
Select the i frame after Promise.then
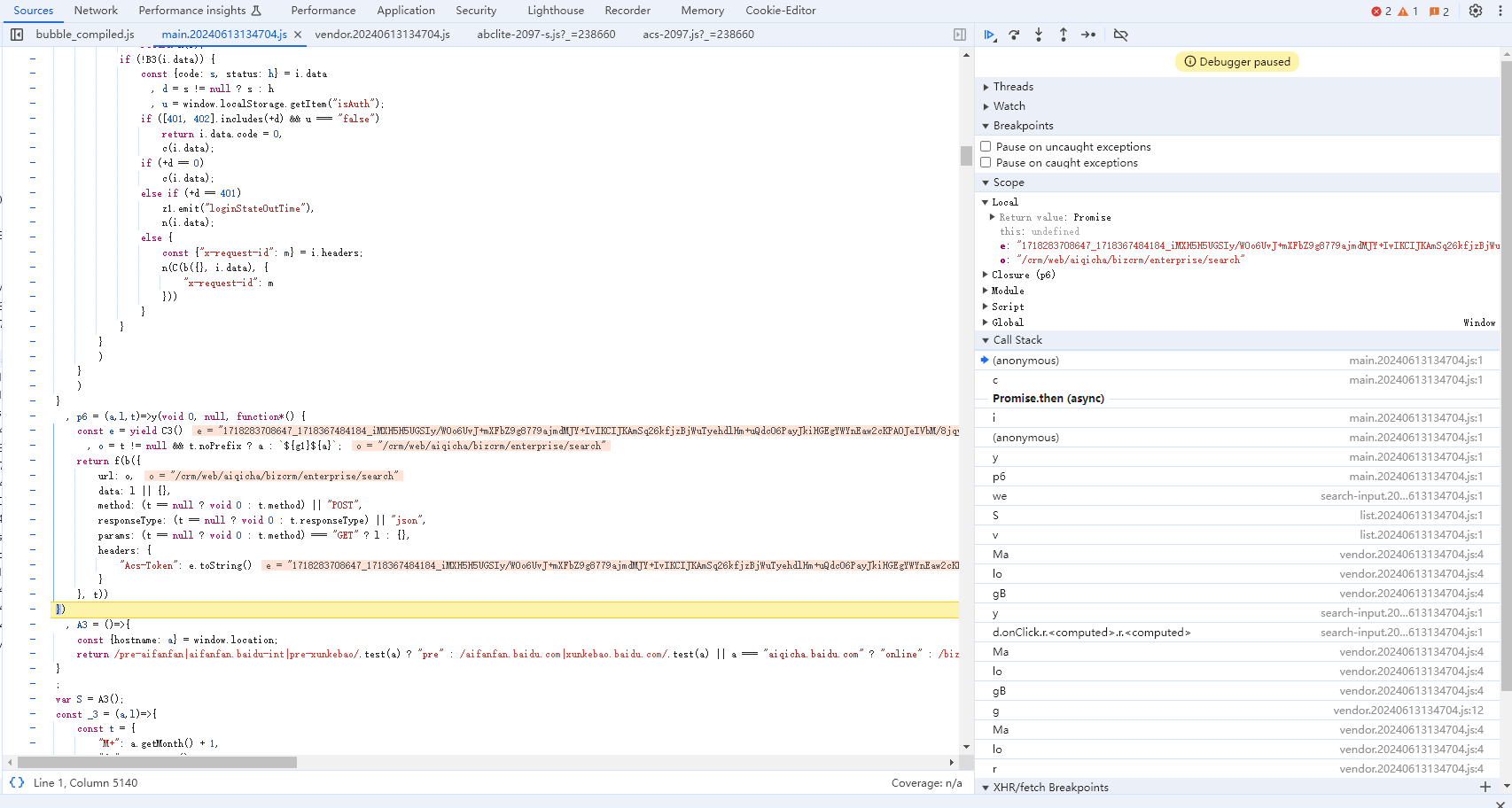pyautogui.click(x=1238, y=417)
